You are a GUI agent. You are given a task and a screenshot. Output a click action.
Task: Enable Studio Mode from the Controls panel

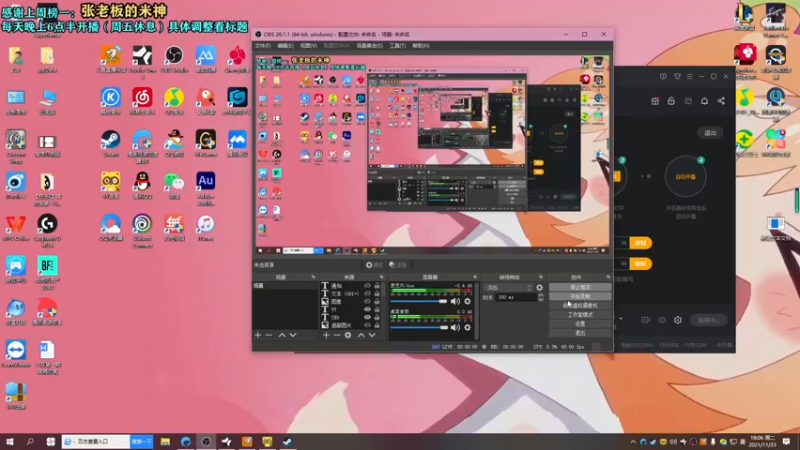tap(580, 315)
